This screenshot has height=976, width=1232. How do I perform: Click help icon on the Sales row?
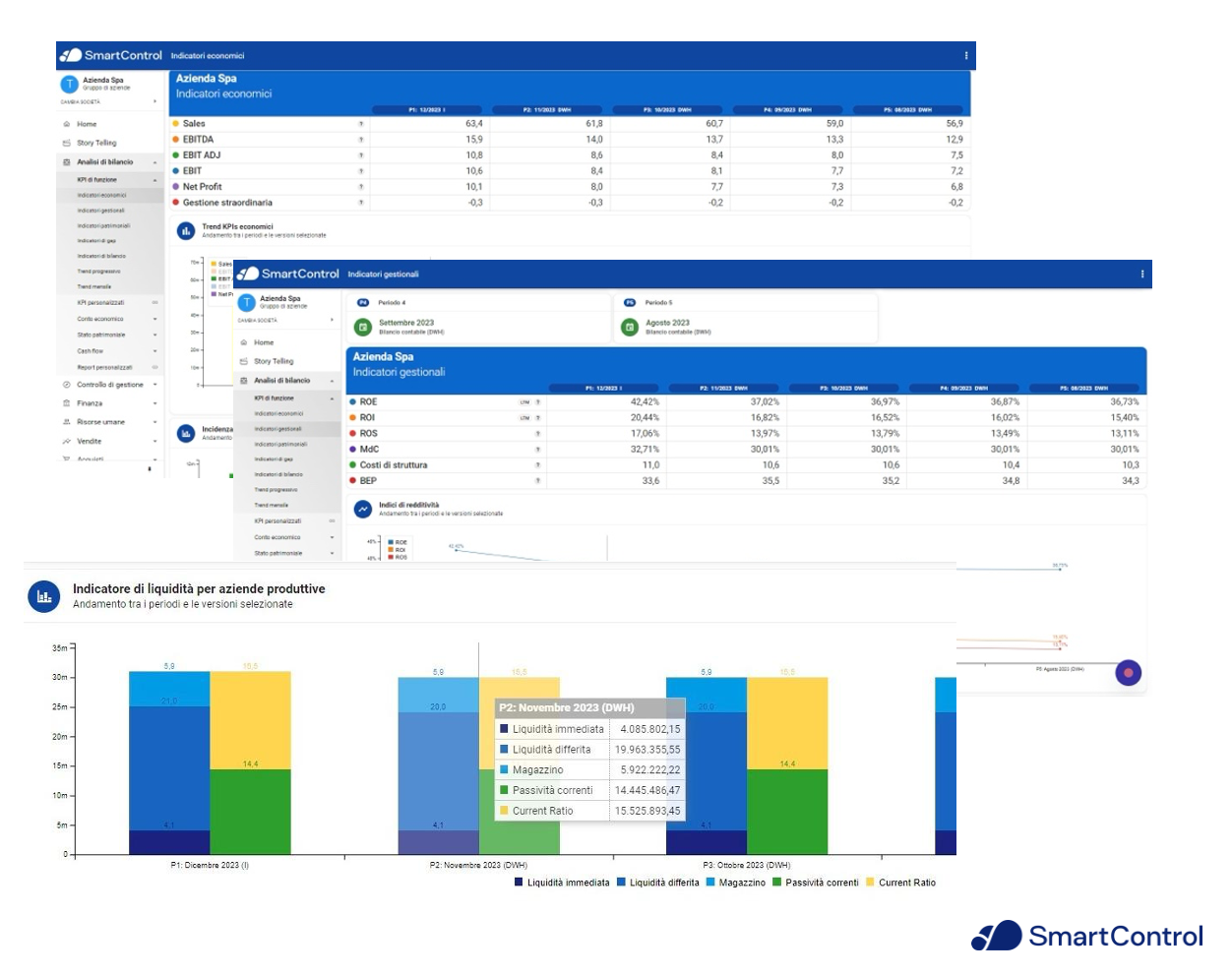[x=361, y=124]
